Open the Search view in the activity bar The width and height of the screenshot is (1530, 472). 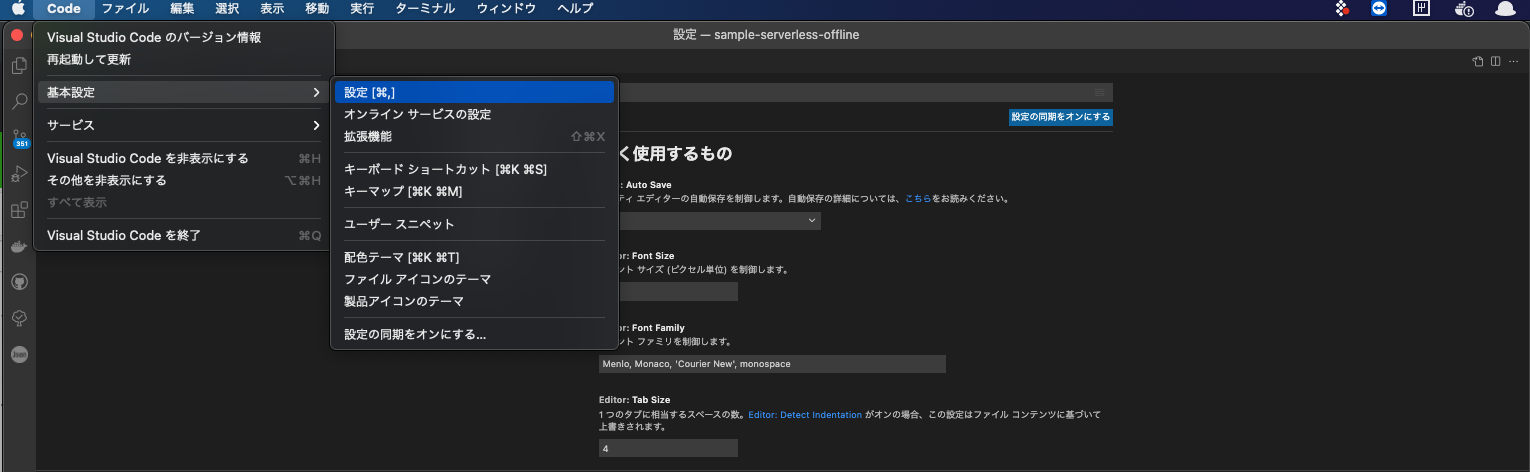click(x=19, y=102)
